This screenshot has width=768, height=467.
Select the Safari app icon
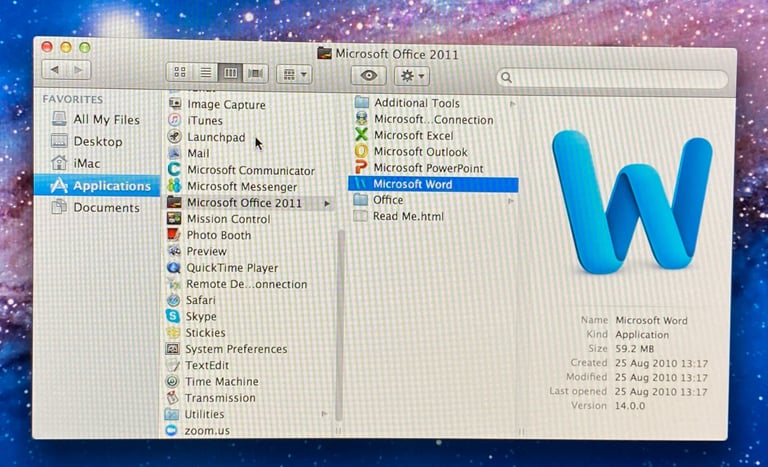click(x=173, y=299)
